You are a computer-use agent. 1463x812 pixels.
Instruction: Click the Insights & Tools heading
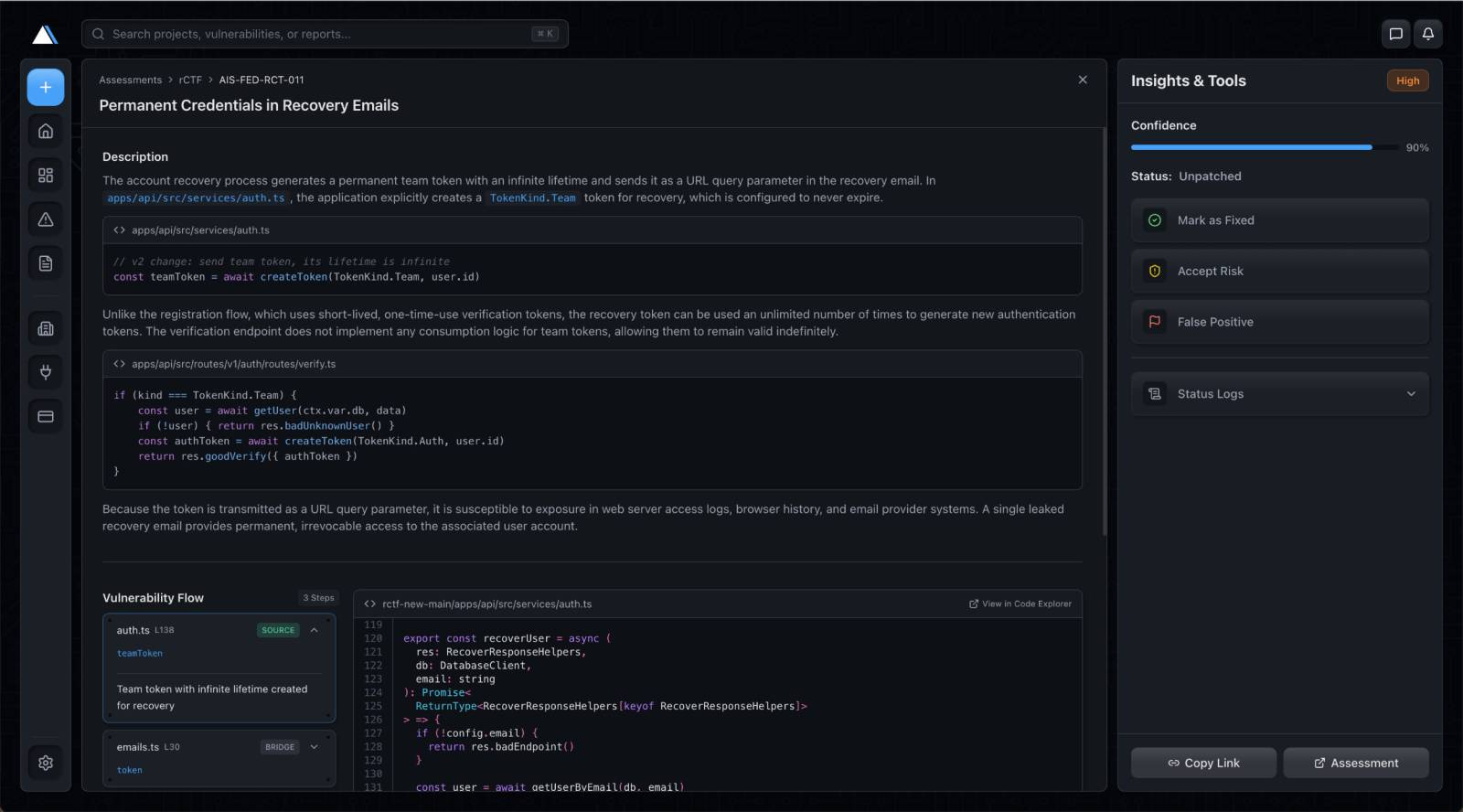click(1189, 80)
